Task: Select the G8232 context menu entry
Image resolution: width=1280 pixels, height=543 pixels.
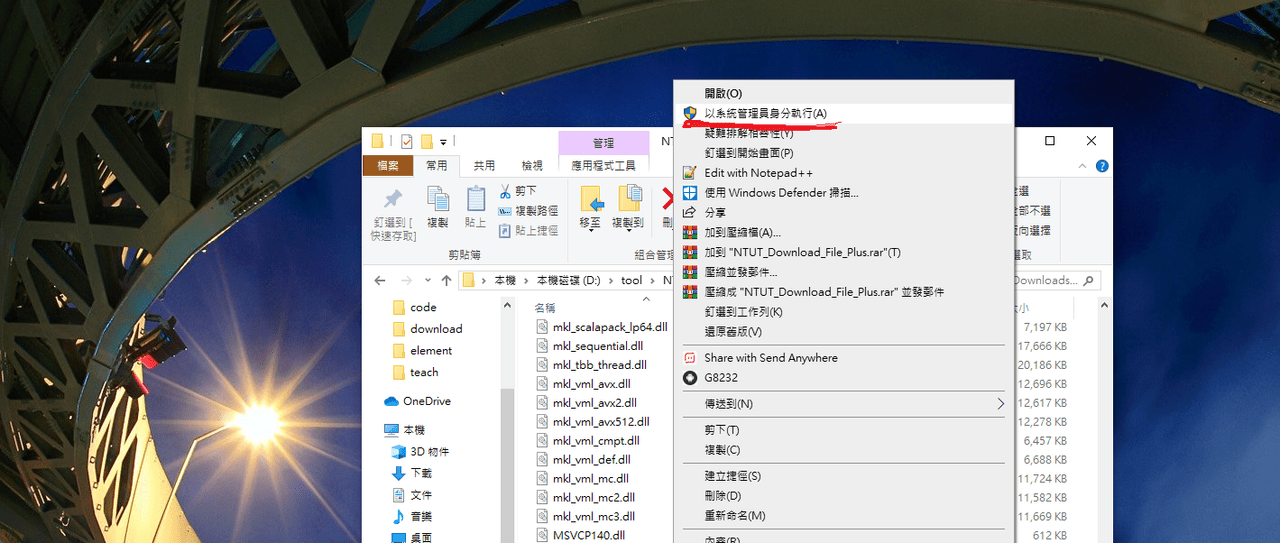Action: (845, 378)
